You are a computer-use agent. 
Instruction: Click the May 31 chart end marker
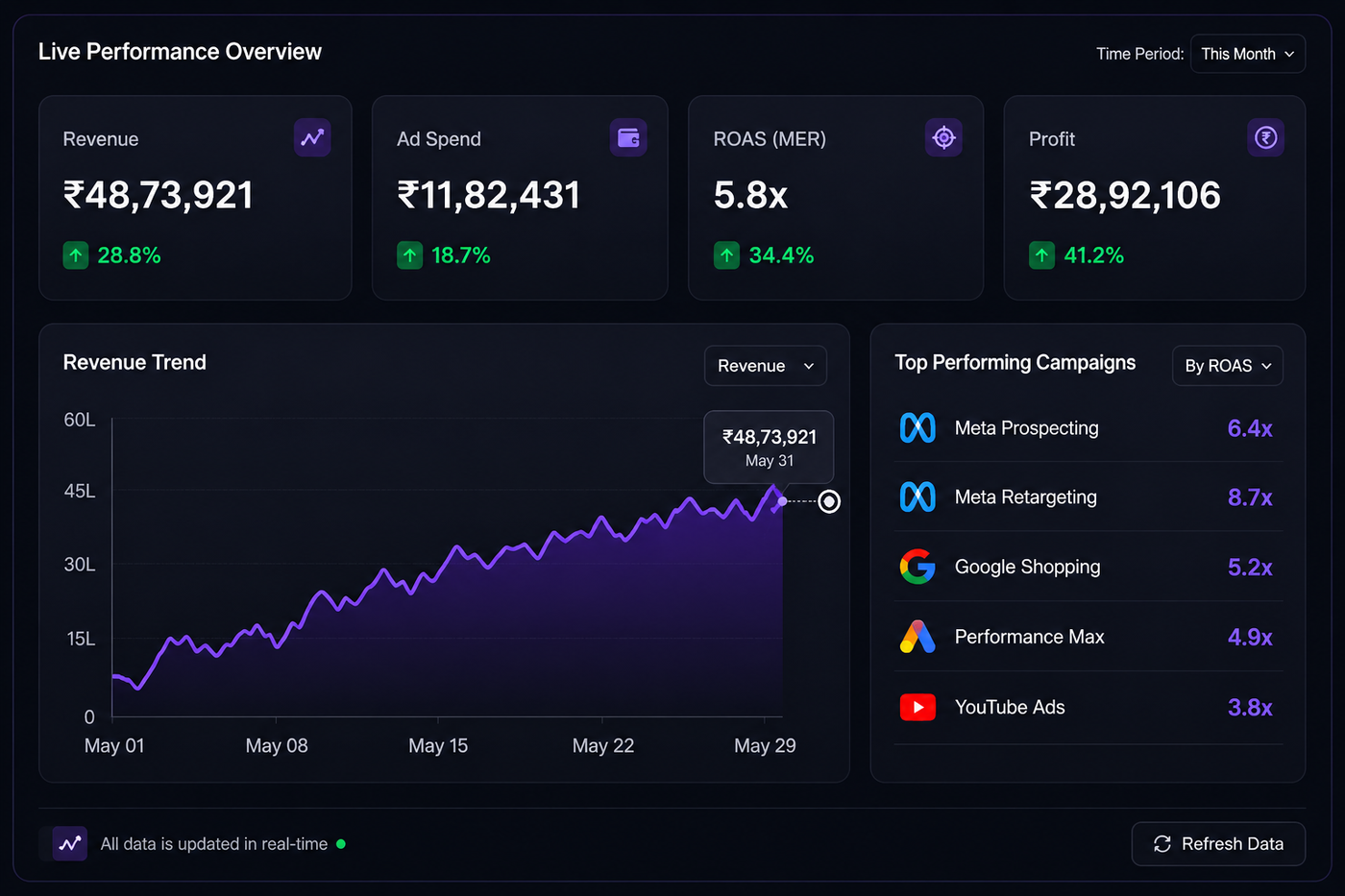pos(829,501)
